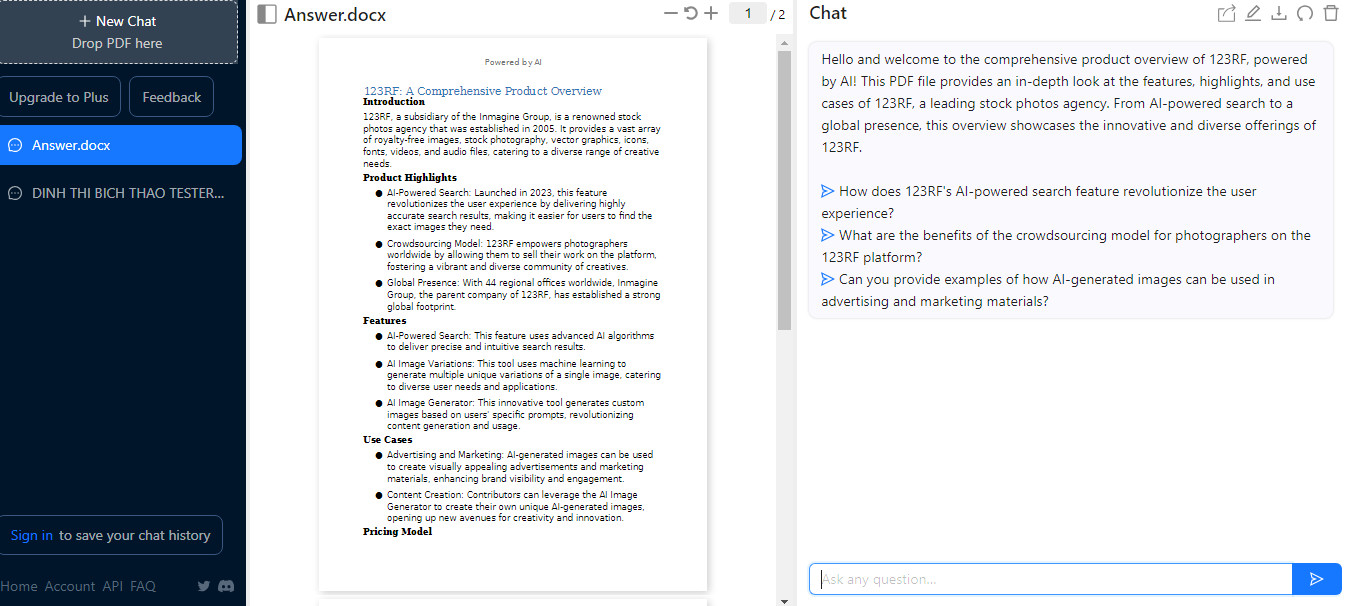
Task: Send the message with the arrow button
Action: (1317, 579)
